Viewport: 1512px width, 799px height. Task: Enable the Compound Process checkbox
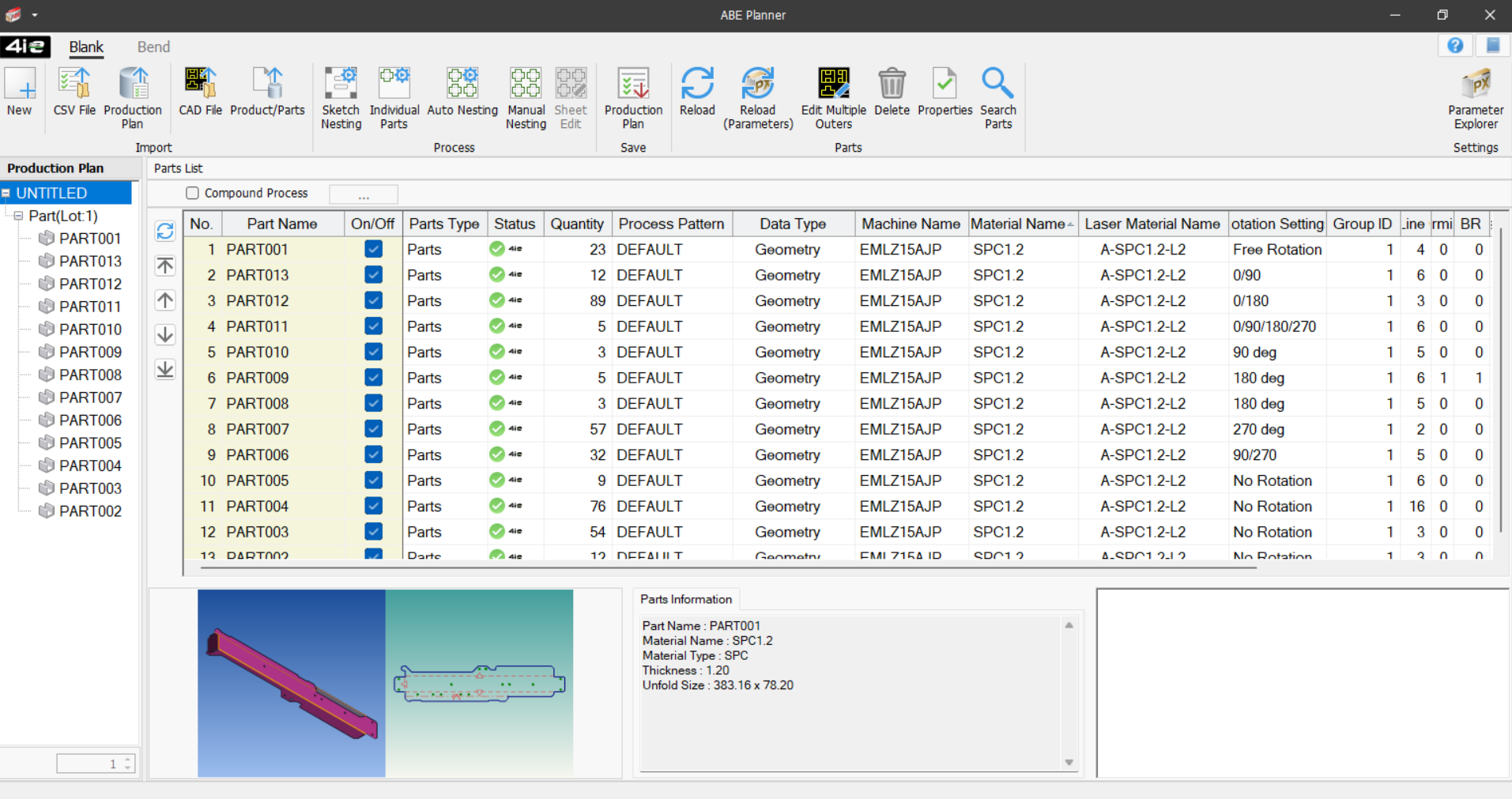coord(192,193)
